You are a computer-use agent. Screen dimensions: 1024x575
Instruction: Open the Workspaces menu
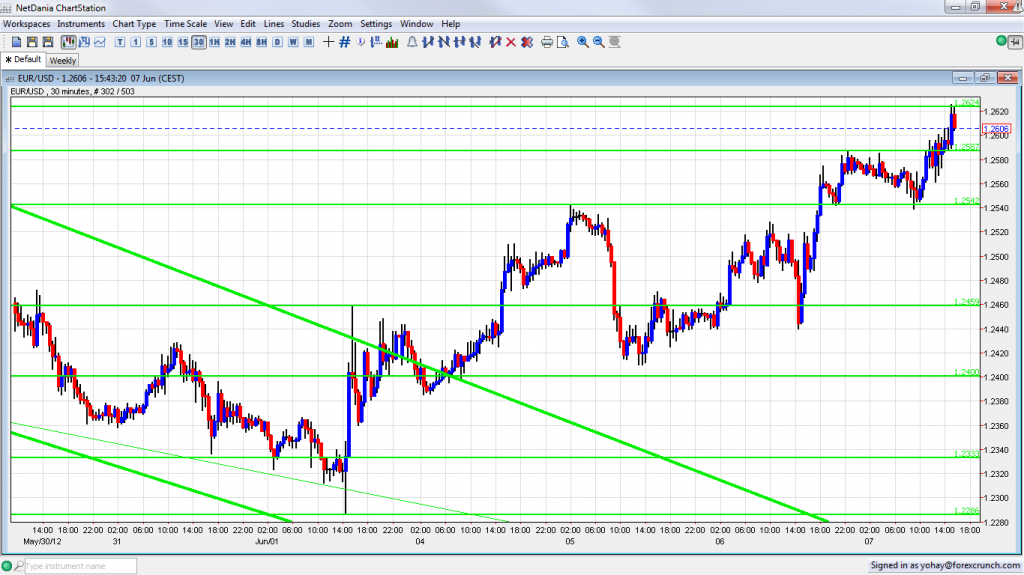pos(27,24)
